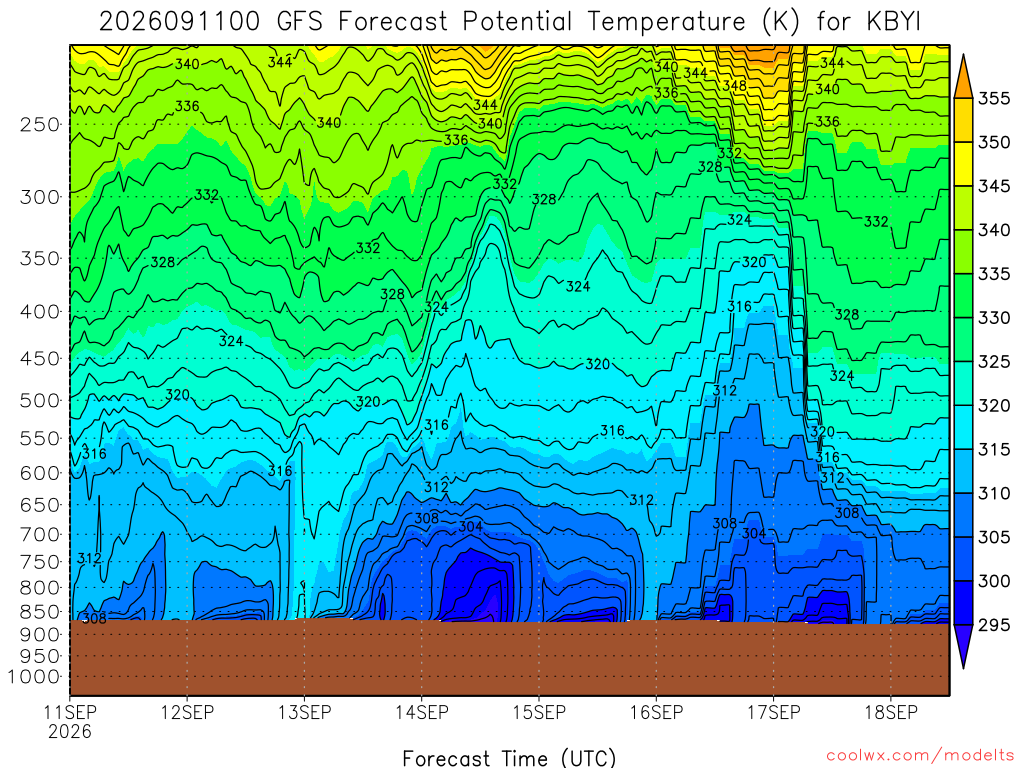Click the Forecast Time (UTC) axis title
Image resolution: width=1024 pixels, height=768 pixels.
tap(509, 758)
